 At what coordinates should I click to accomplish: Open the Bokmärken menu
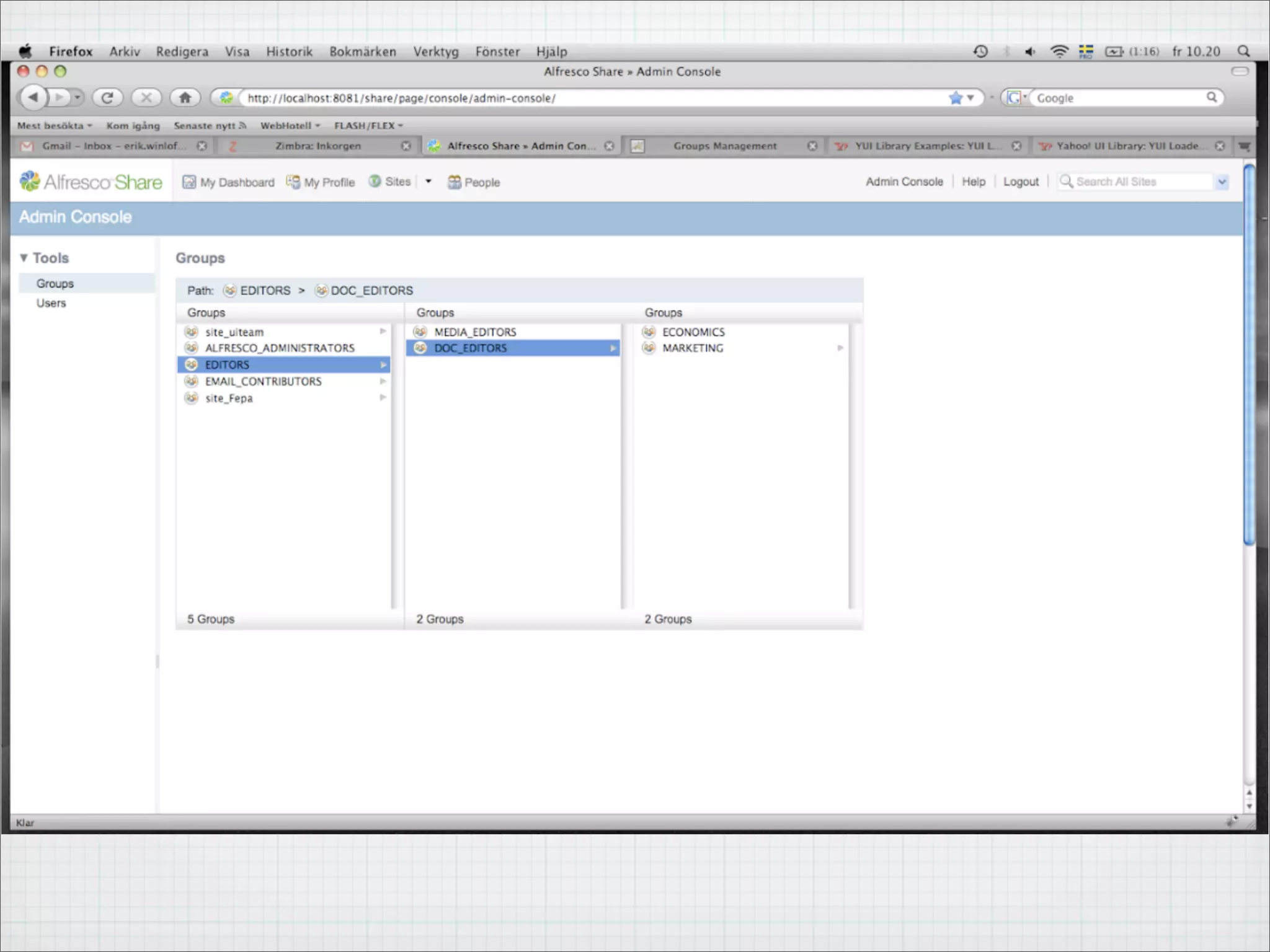click(362, 51)
